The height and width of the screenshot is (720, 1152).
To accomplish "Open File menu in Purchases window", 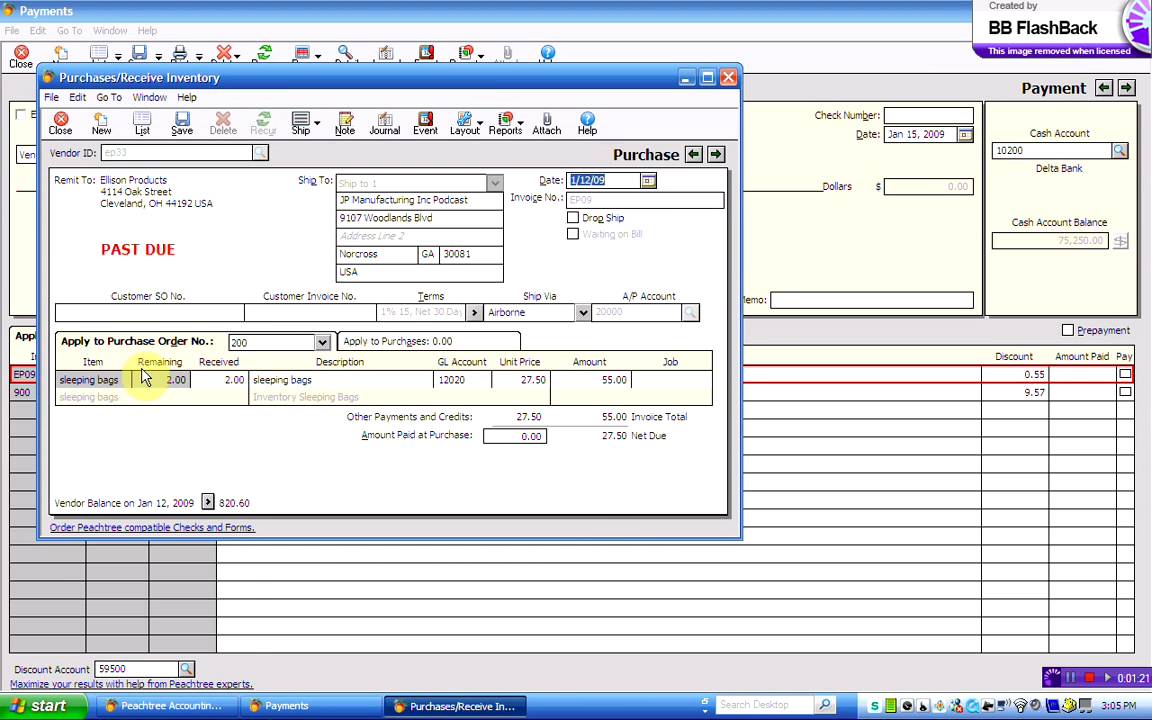I will (51, 97).
